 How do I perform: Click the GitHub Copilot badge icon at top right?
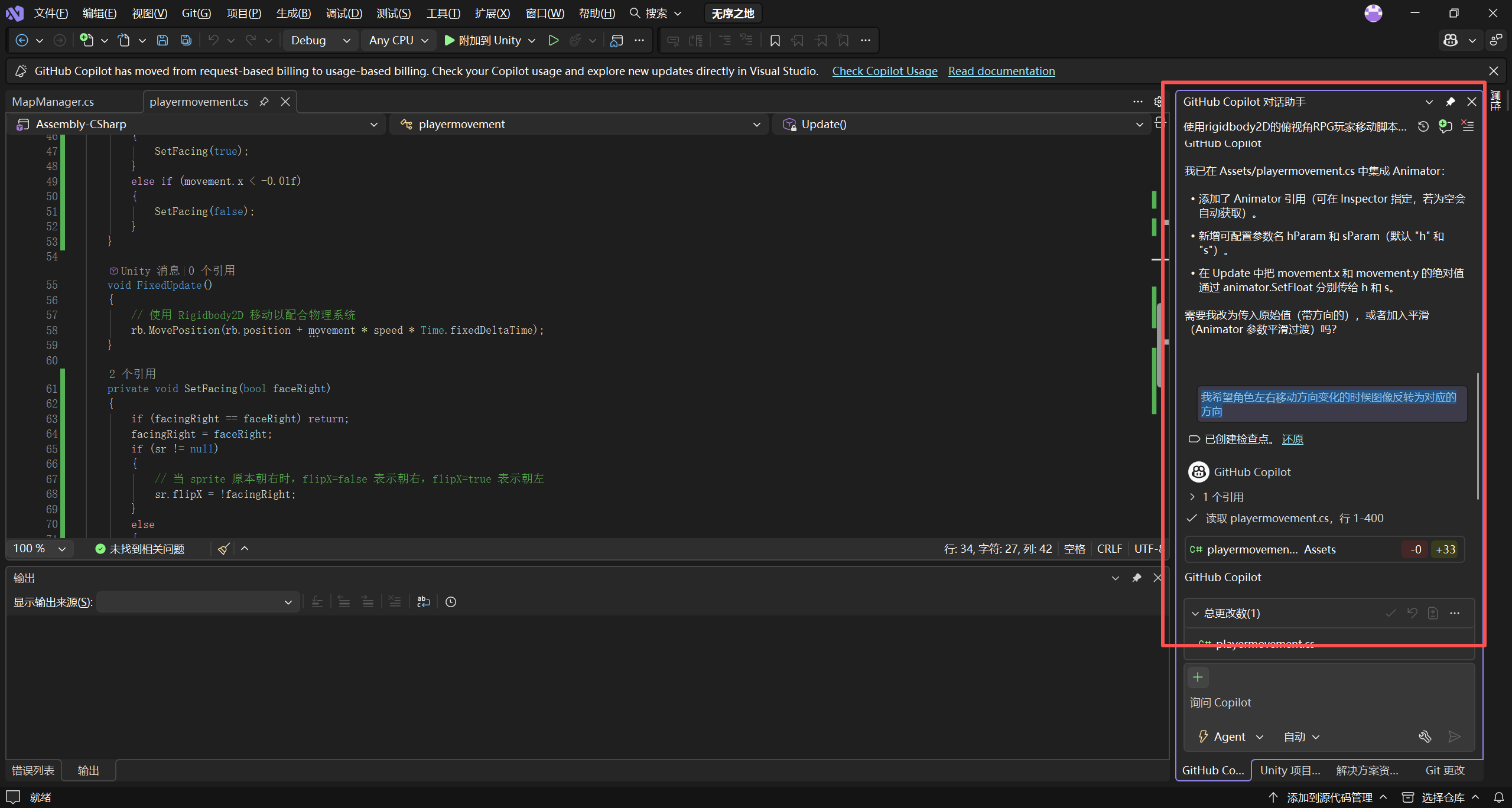1451,40
